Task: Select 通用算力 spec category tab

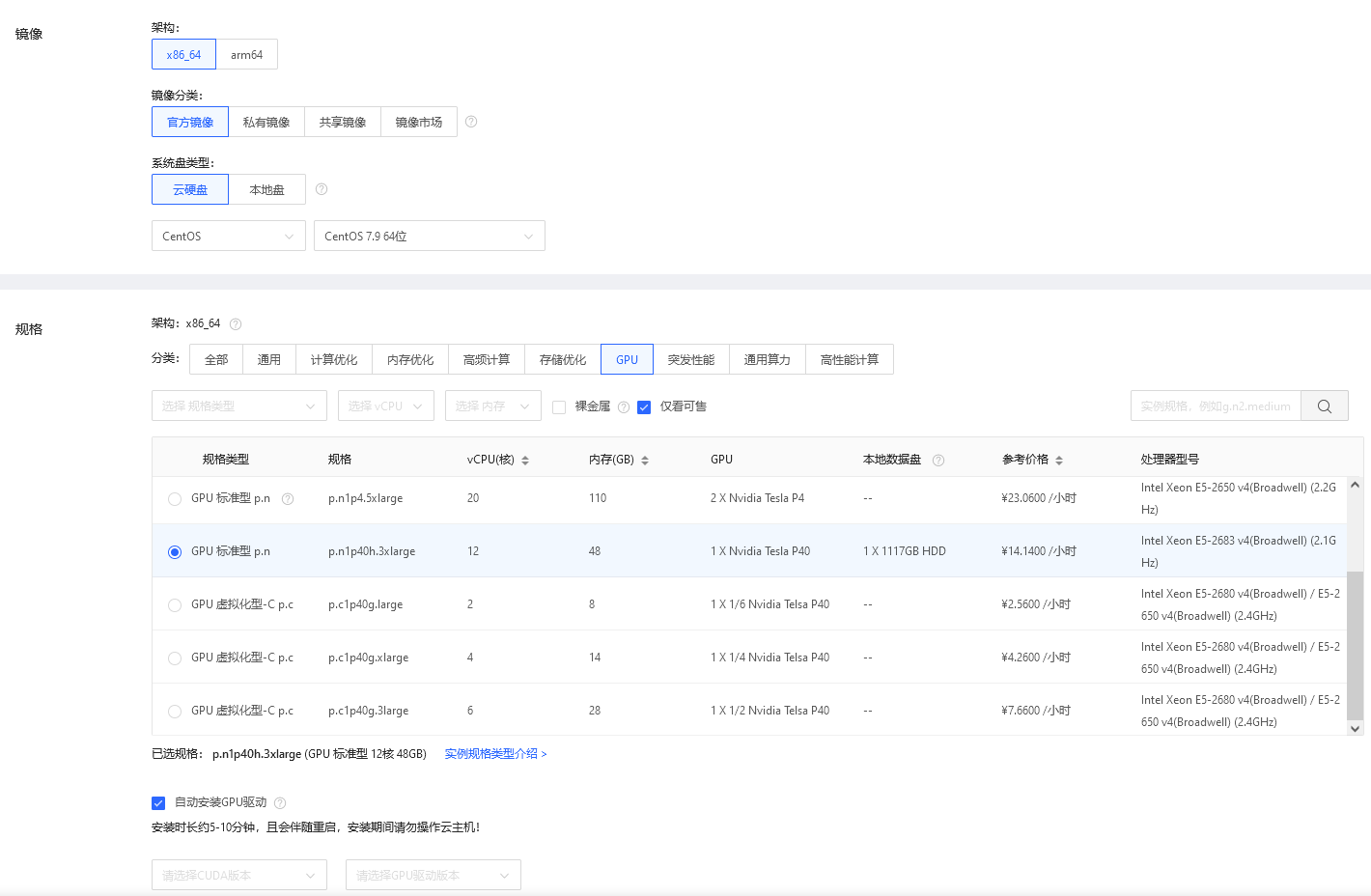Action: click(768, 360)
